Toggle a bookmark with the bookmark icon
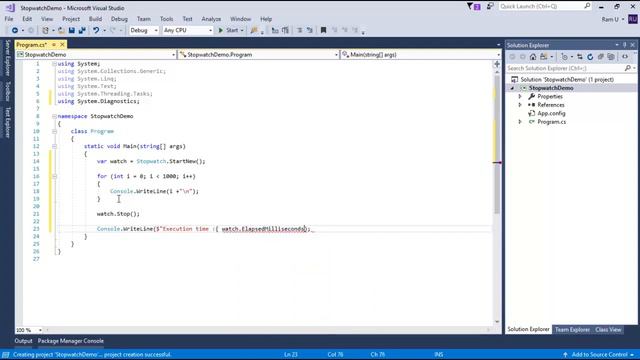 pos(323,30)
